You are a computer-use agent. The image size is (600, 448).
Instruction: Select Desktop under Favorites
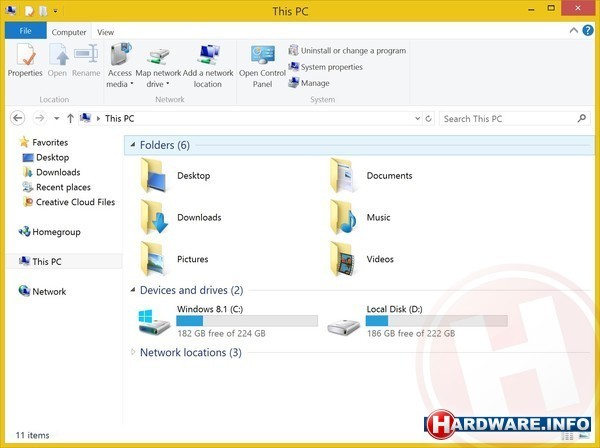[46, 157]
